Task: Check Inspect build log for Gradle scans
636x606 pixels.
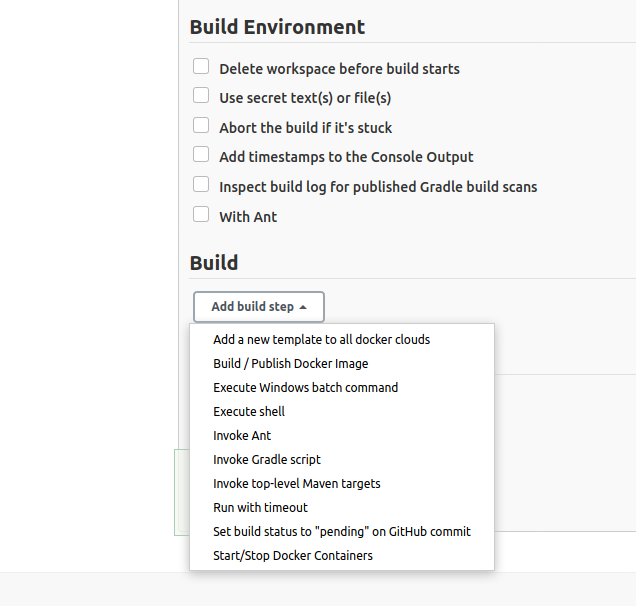Action: [x=201, y=185]
